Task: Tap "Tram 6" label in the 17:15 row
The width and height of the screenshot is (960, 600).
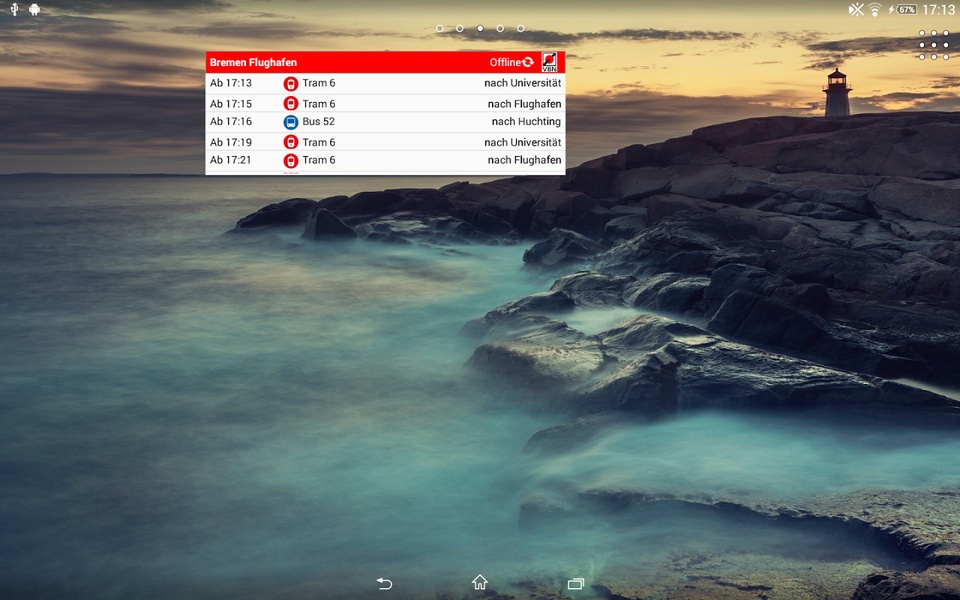Action: [x=319, y=103]
